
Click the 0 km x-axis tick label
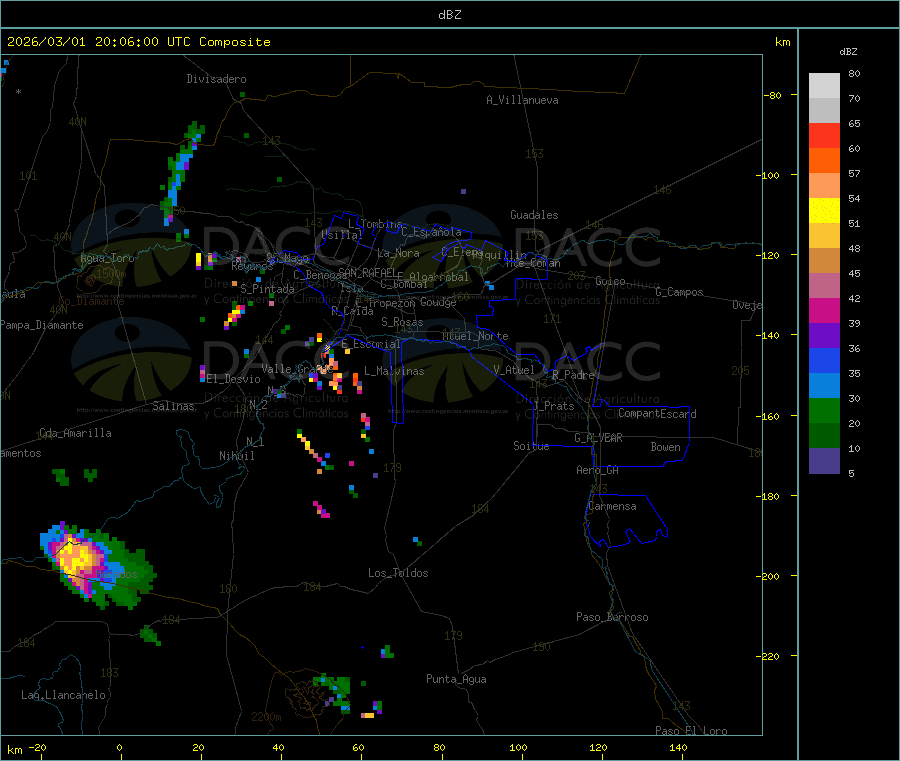coord(119,747)
